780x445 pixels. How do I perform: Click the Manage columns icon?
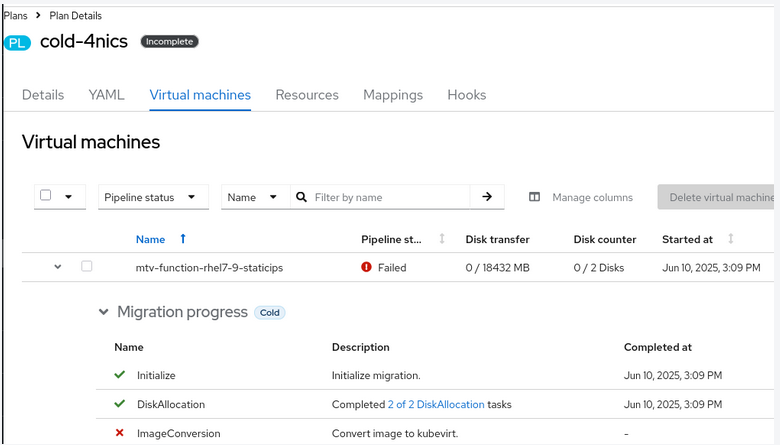tap(535, 197)
